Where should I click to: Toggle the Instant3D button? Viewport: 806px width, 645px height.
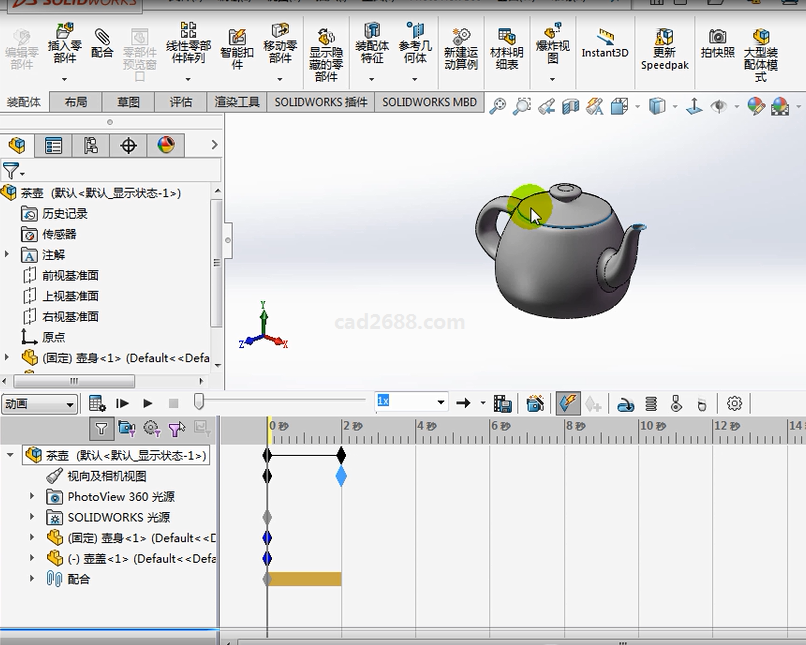click(x=605, y=44)
